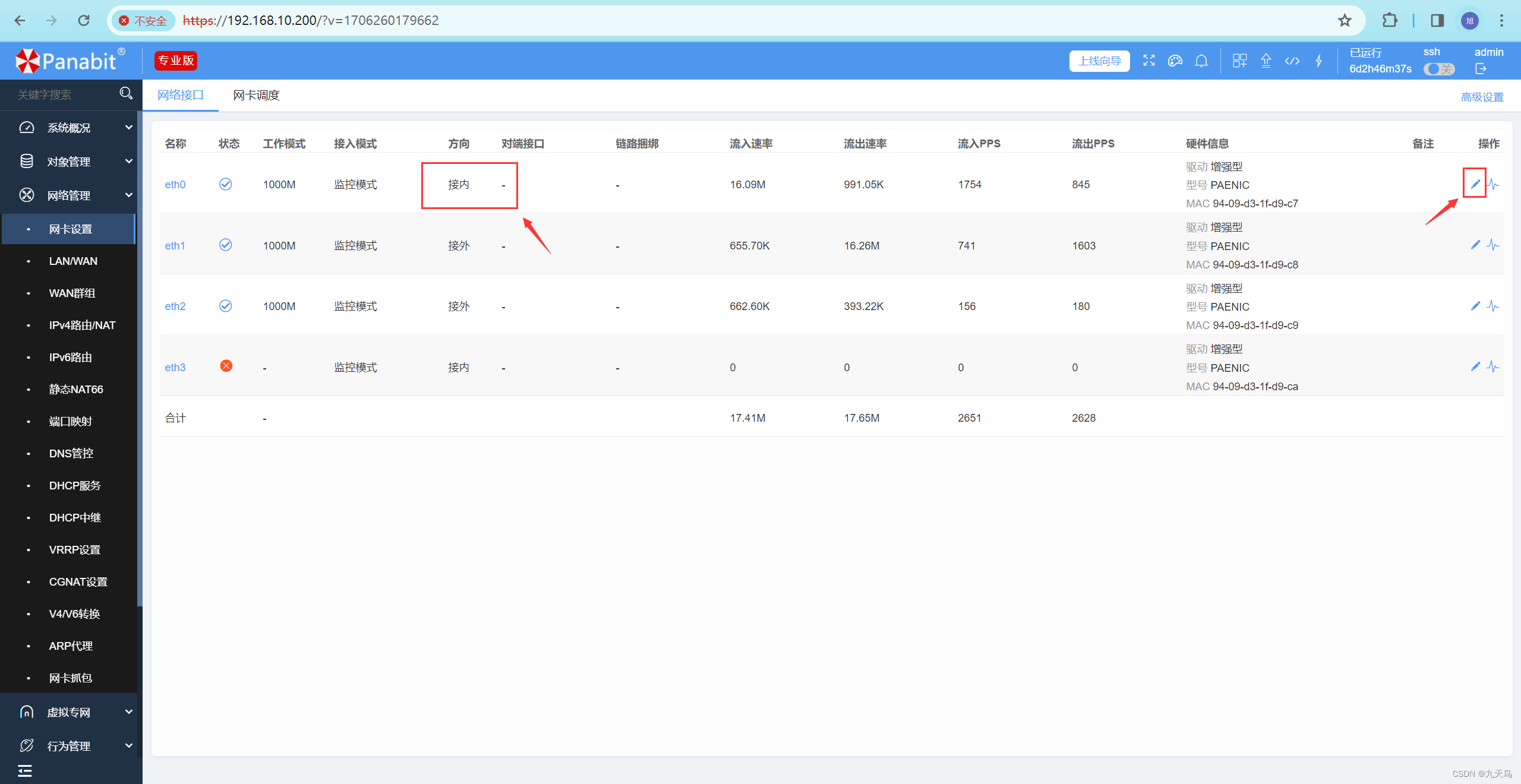Open the traffic chart icon for eth1
This screenshot has width=1521, height=784.
point(1493,245)
